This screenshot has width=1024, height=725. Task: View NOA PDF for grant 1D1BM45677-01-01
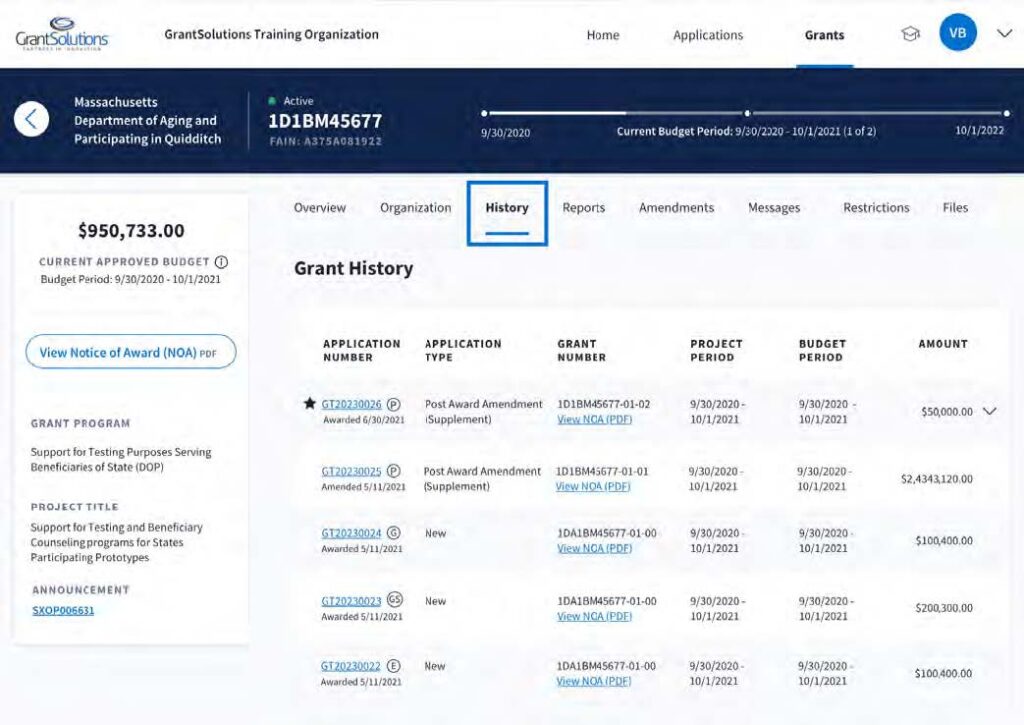click(x=593, y=487)
